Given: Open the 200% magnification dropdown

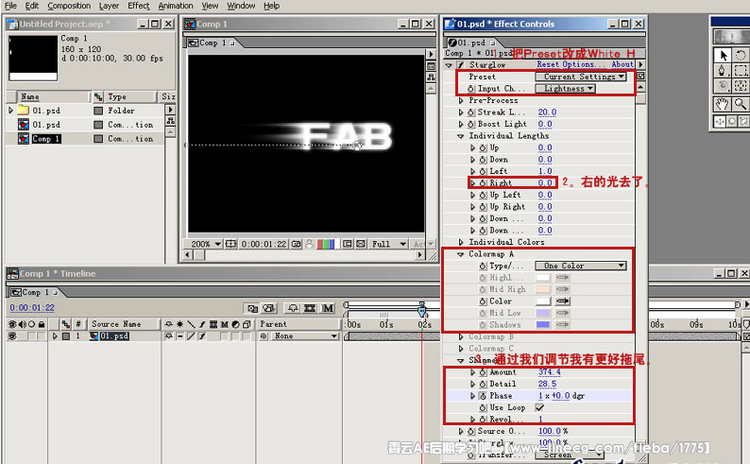Looking at the screenshot, I should [x=205, y=244].
